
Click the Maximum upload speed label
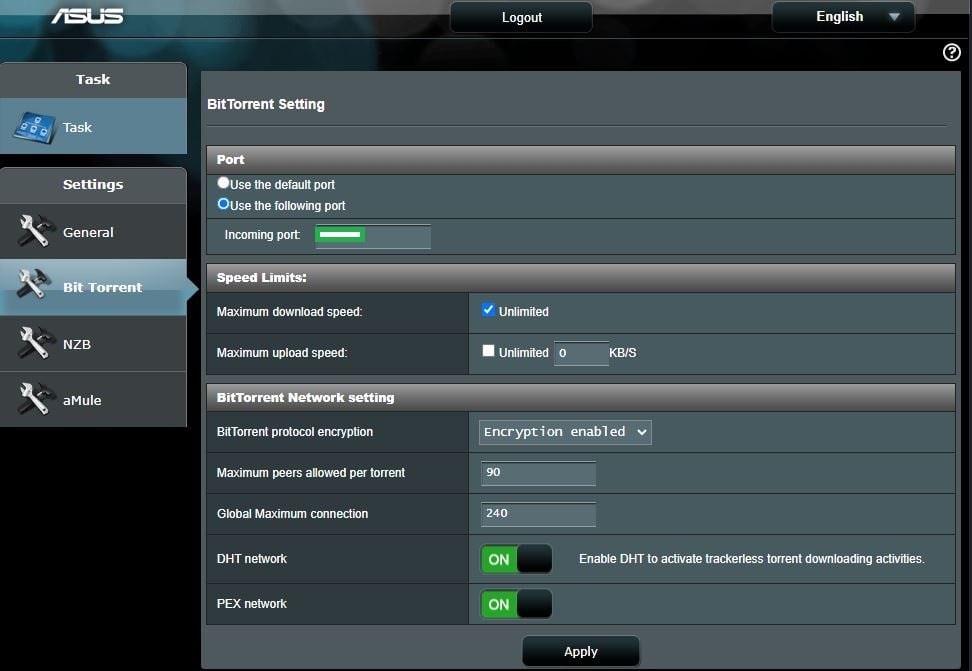click(x=282, y=353)
